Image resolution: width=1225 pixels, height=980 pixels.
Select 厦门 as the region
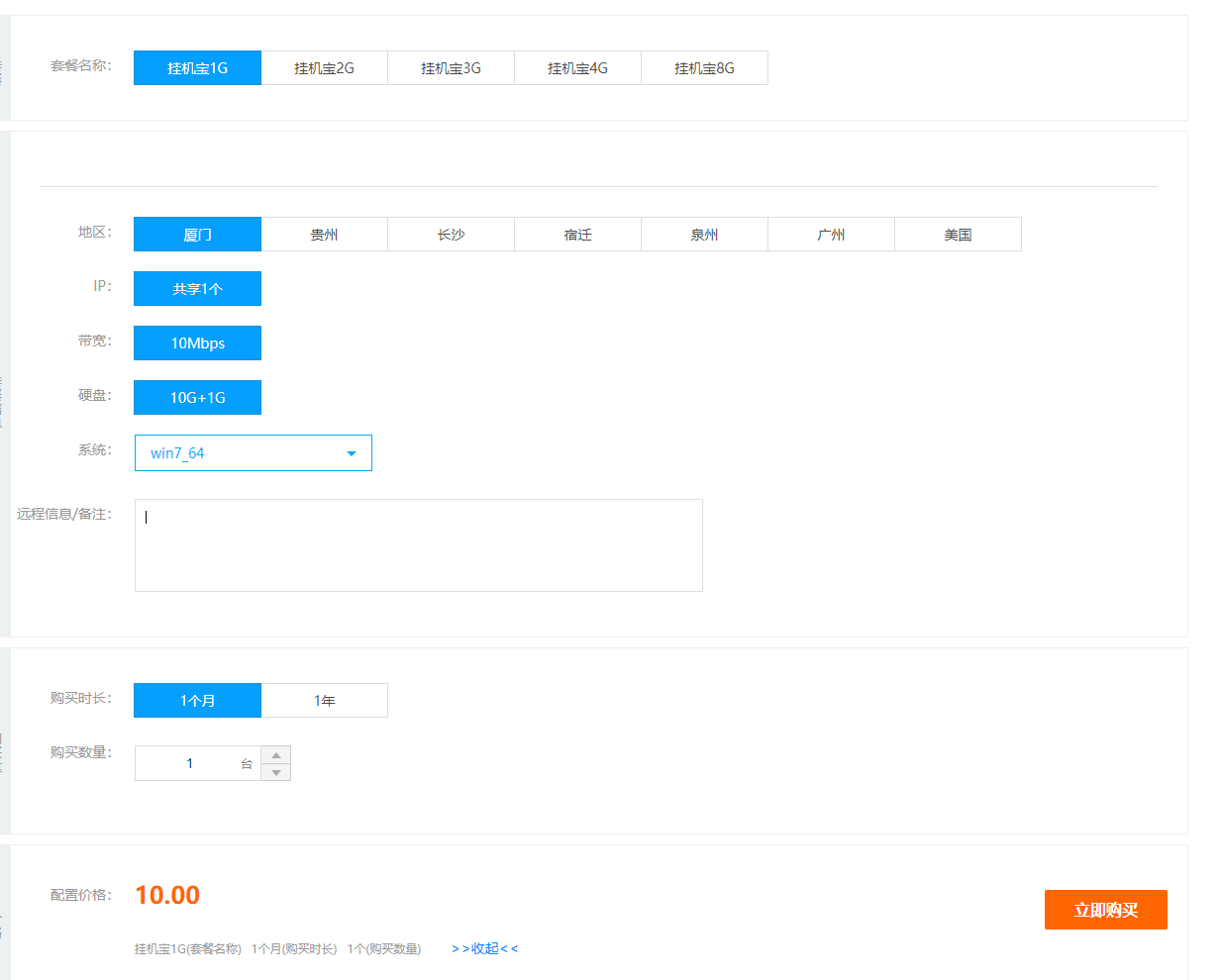[197, 235]
